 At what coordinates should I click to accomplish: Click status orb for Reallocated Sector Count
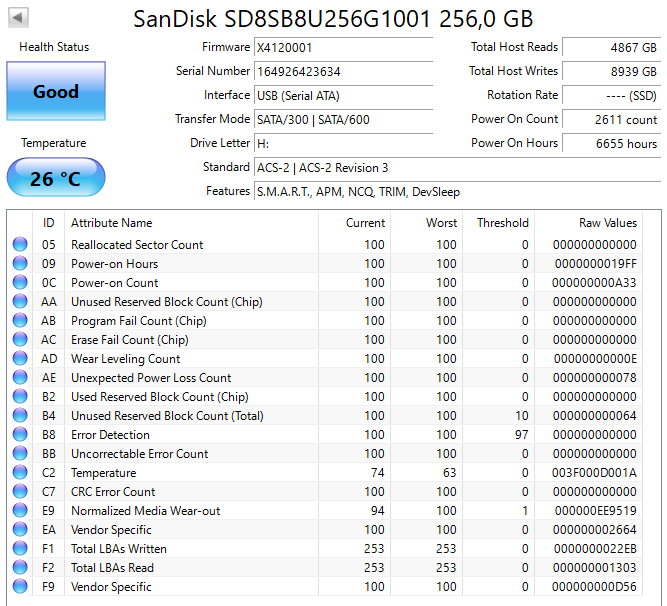click(20, 245)
